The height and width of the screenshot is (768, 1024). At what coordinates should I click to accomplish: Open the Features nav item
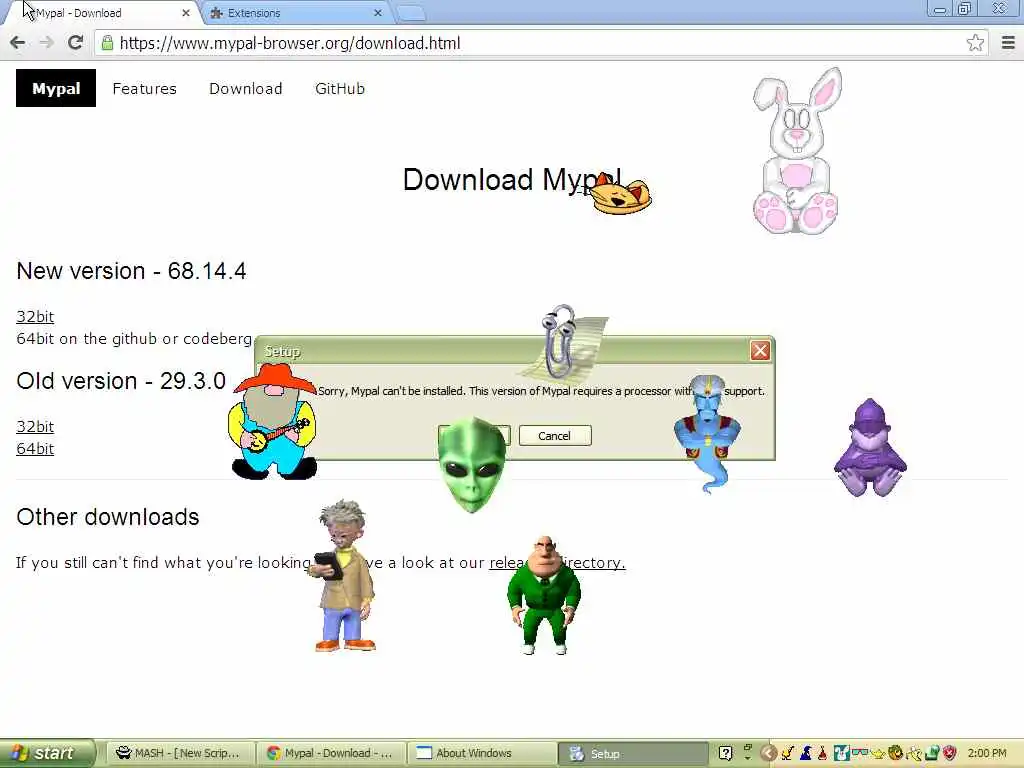click(x=144, y=89)
